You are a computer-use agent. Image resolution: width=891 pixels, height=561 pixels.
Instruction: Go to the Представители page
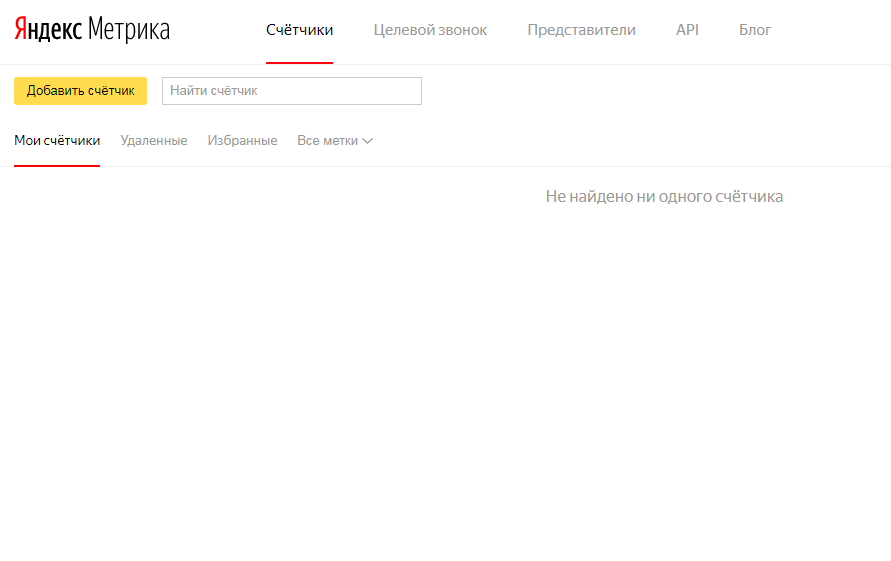581,30
